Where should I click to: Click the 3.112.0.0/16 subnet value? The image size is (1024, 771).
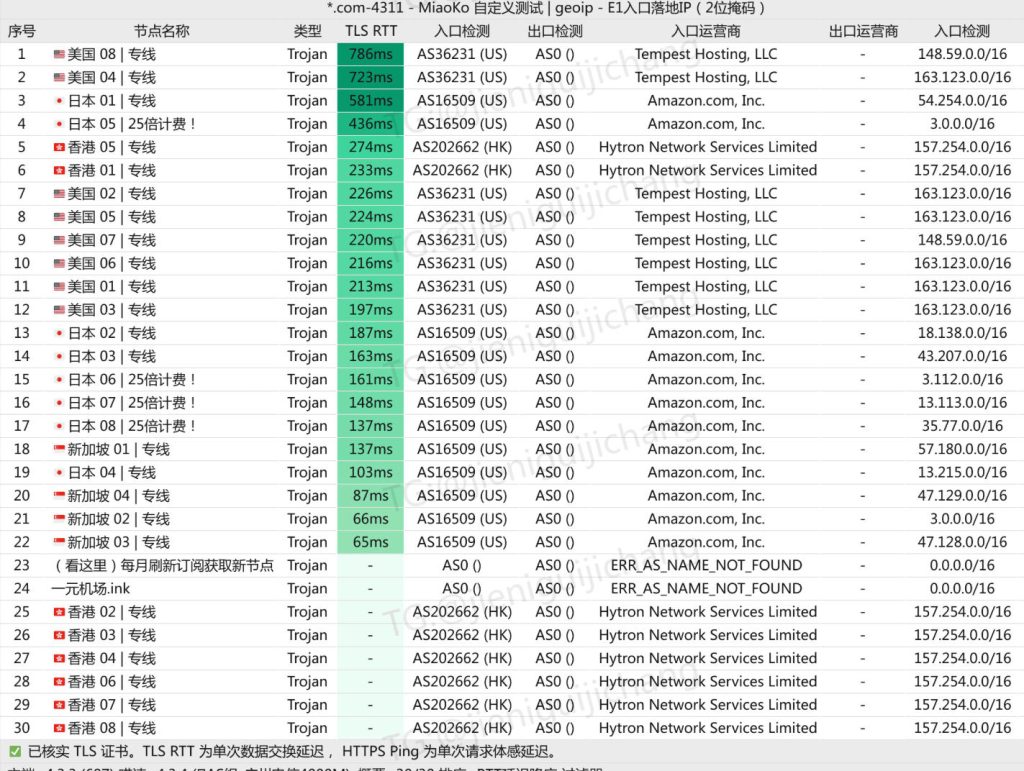[962, 380]
